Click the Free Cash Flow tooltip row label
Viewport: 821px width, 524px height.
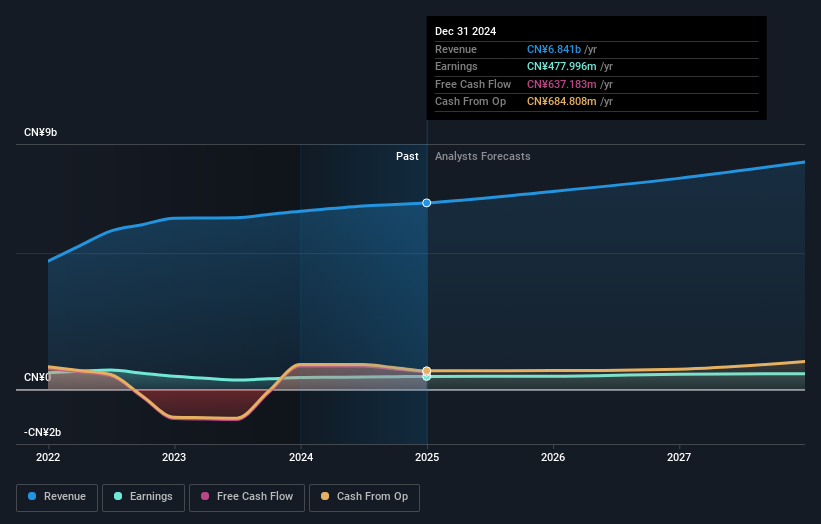(x=473, y=84)
